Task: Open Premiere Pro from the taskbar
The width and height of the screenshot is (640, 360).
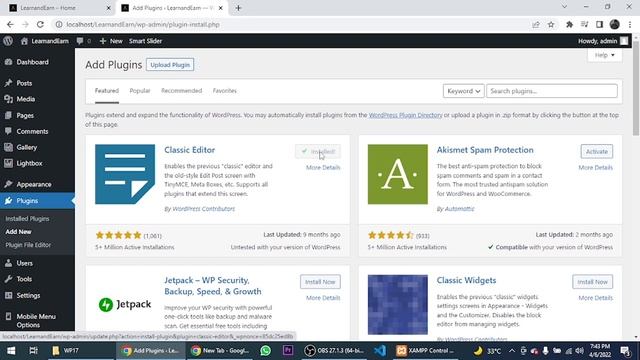Action: pos(288,351)
